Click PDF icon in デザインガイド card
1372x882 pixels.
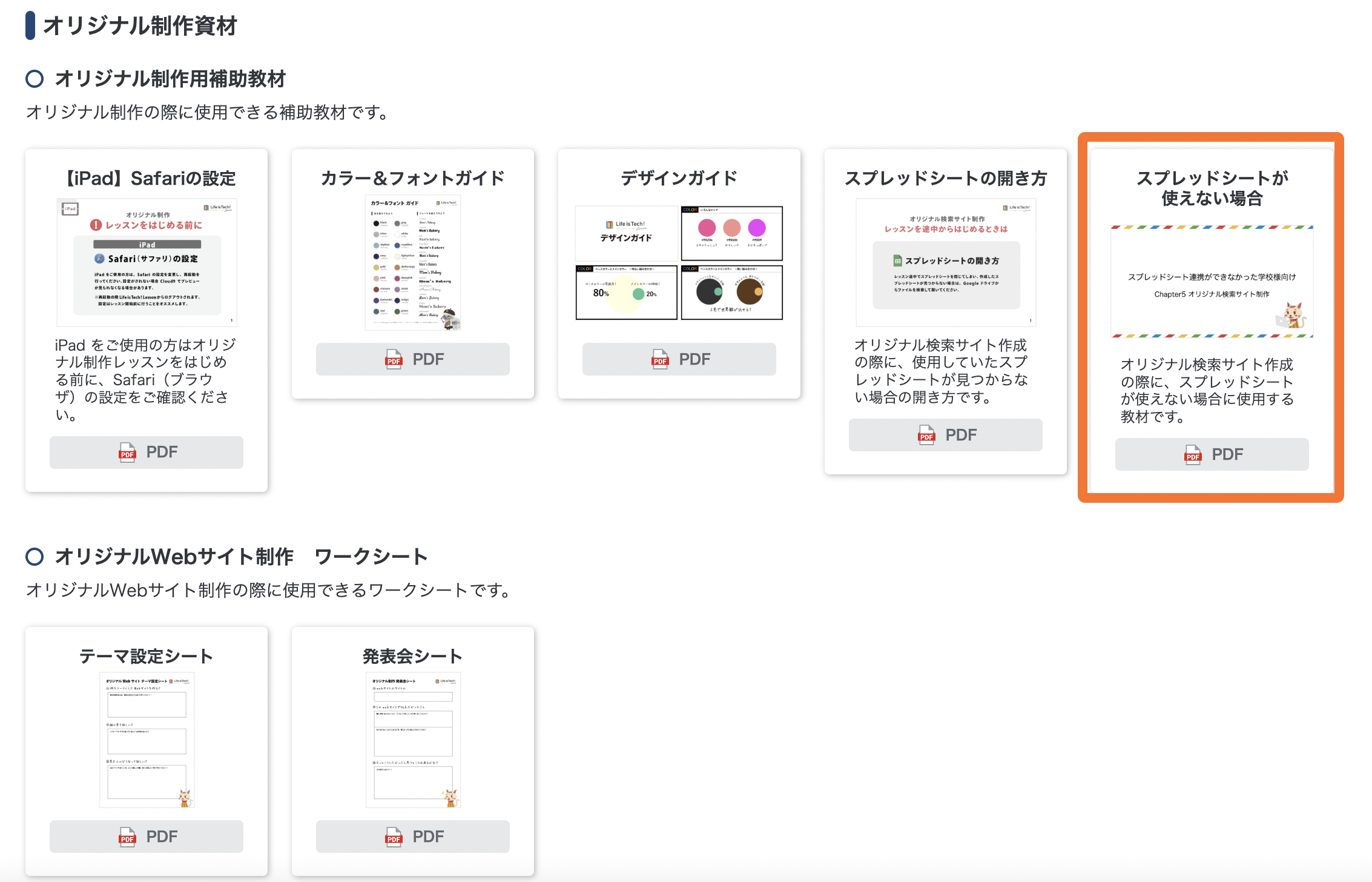660,359
